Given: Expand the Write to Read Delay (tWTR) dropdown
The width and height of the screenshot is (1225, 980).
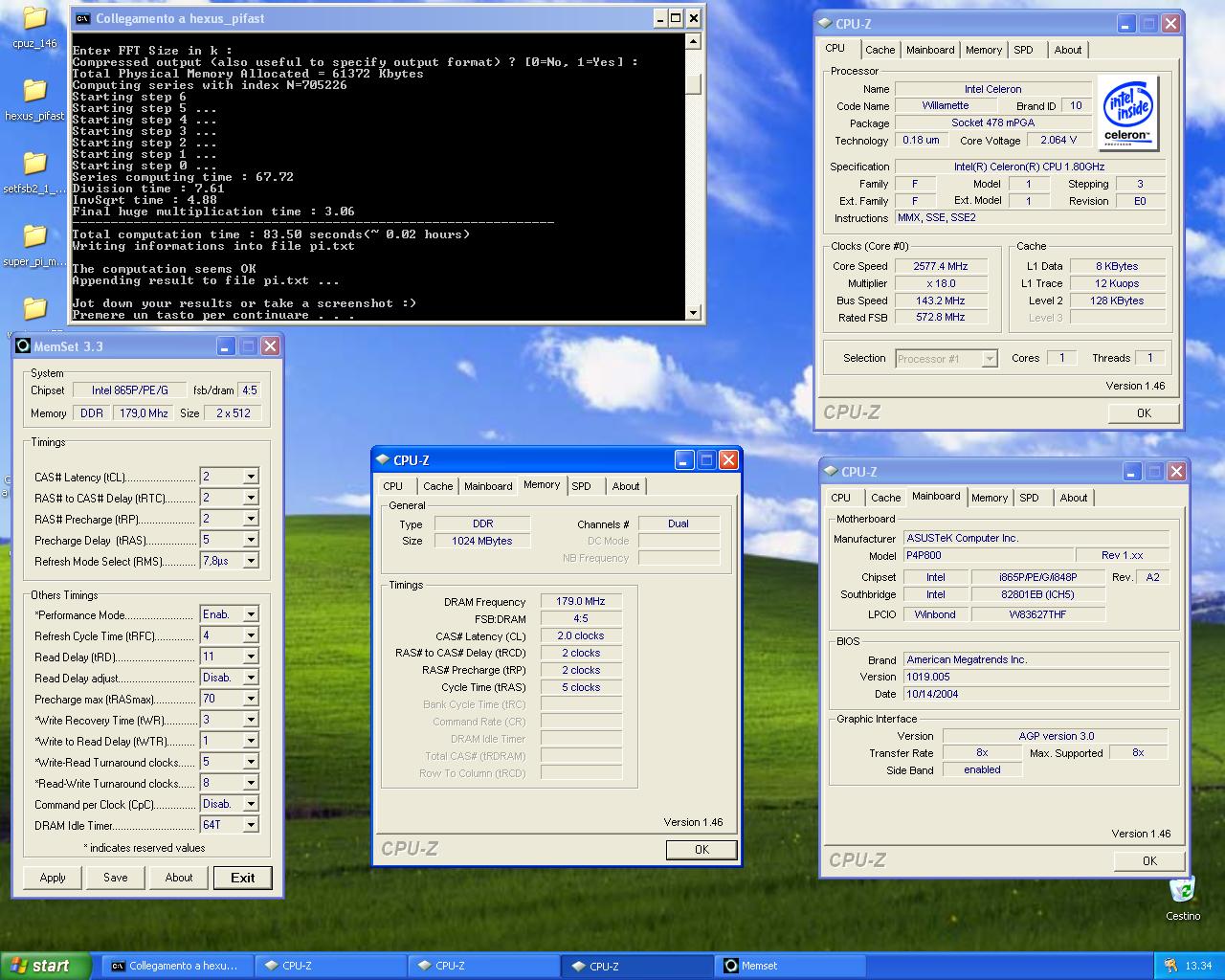Looking at the screenshot, I should 251,741.
